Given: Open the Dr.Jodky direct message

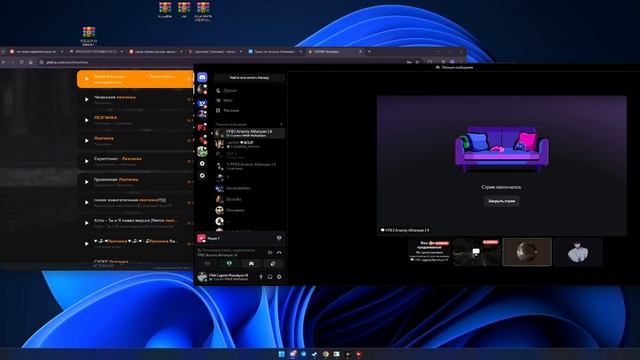Looking at the screenshot, I should pos(249,199).
